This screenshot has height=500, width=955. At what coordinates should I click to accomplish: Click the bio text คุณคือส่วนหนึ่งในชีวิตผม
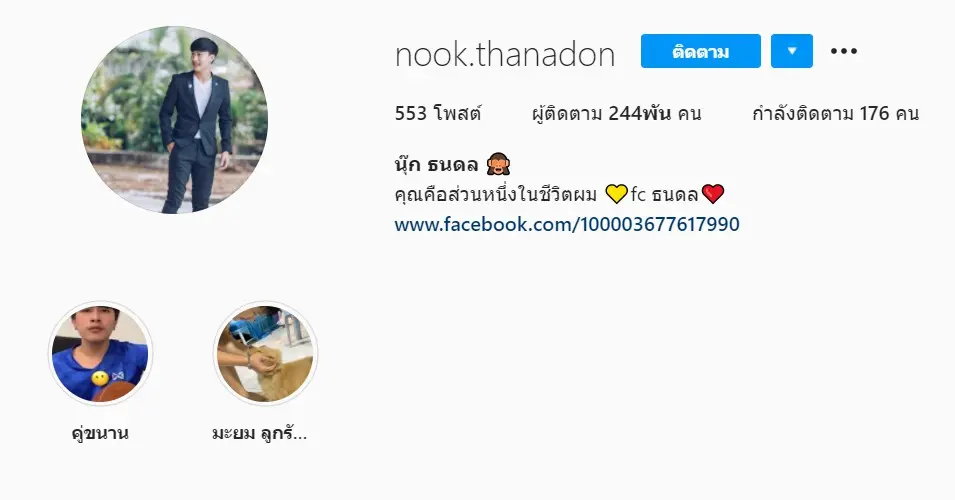coord(496,194)
